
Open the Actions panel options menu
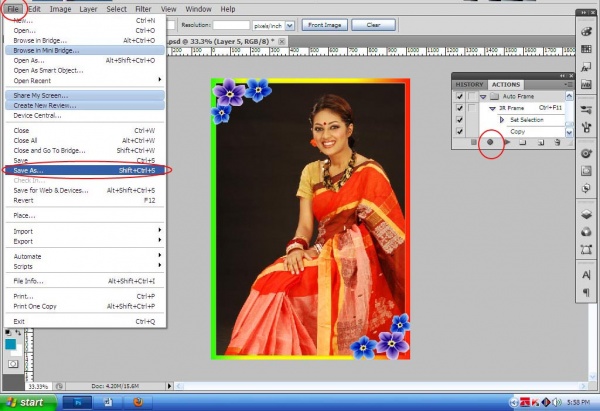(568, 84)
